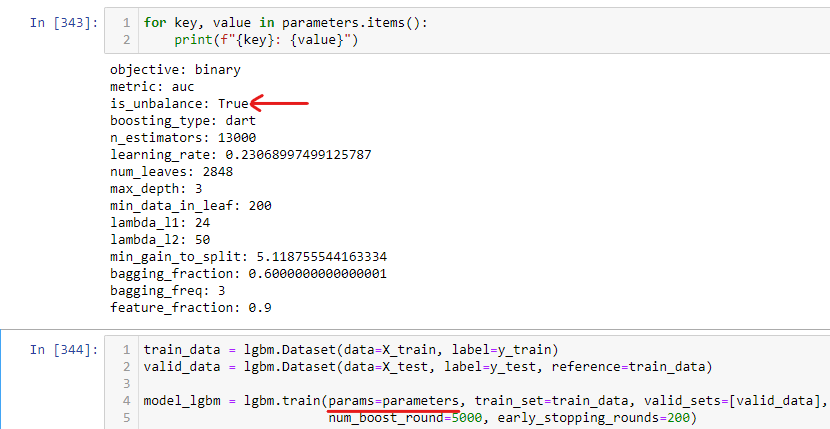Select the 'metric: auc' output line
Screen dimensions: 830x429
click(152, 87)
